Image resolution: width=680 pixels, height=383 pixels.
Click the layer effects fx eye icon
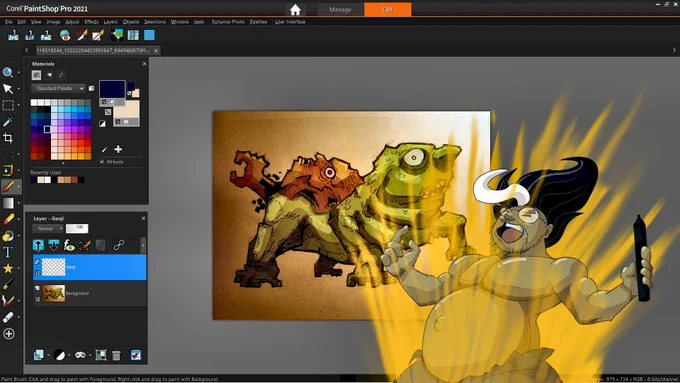click(x=69, y=246)
